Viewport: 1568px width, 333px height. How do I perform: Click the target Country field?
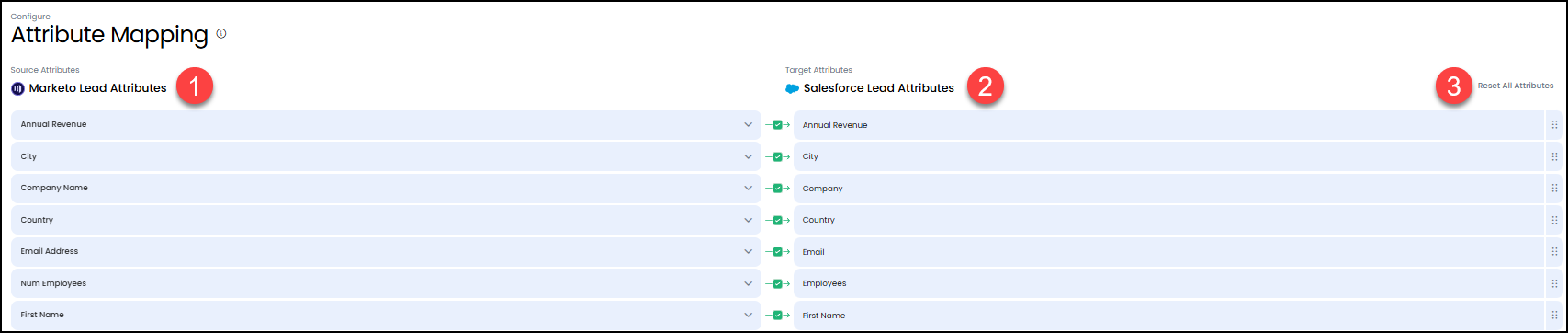point(1168,220)
